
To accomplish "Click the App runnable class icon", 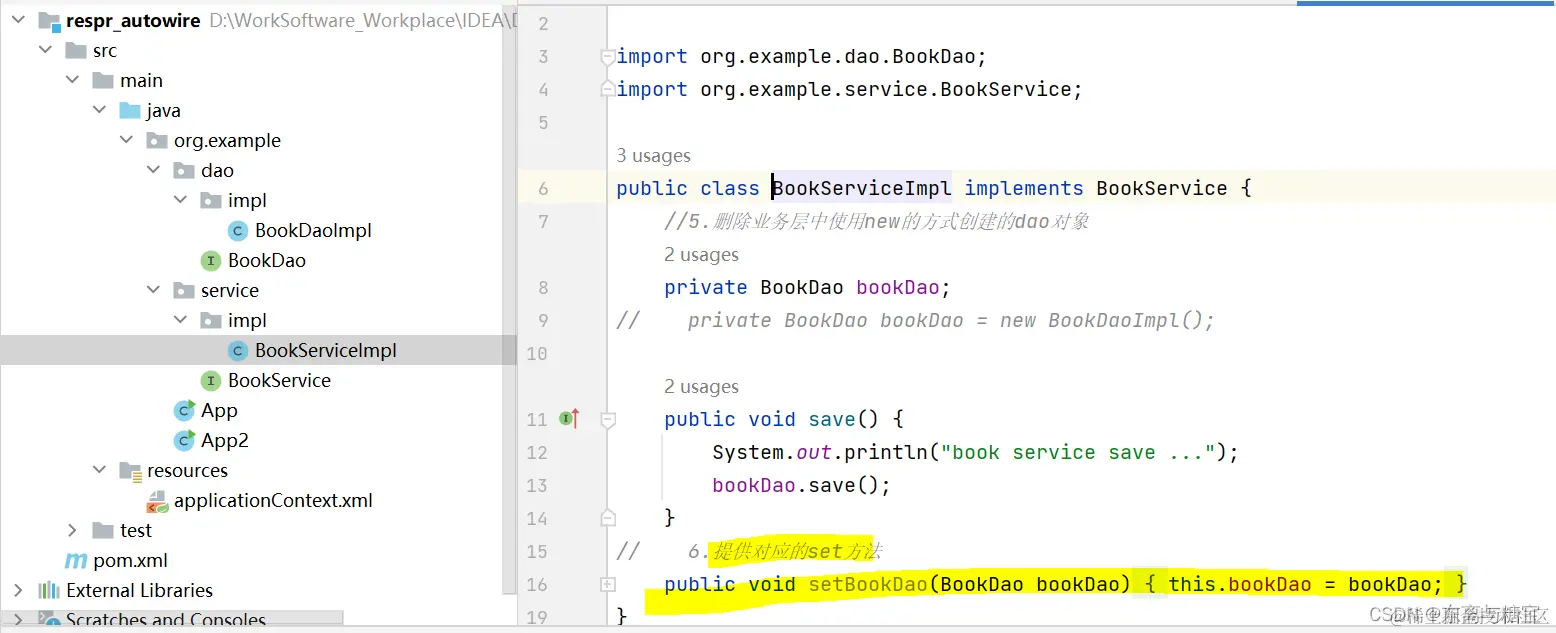I will [x=184, y=410].
